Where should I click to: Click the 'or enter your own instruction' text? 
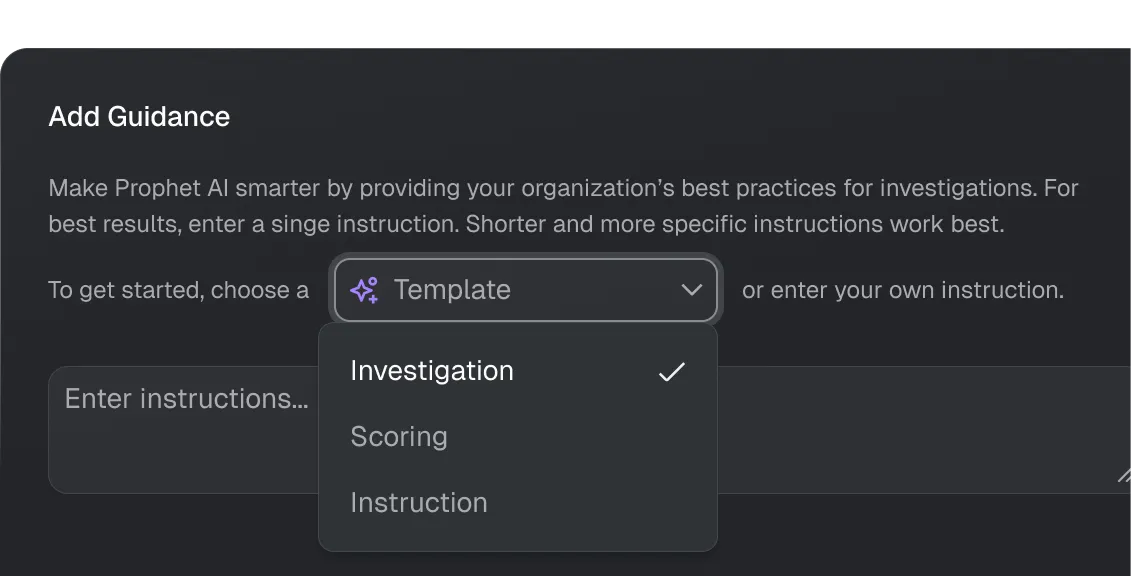click(902, 291)
